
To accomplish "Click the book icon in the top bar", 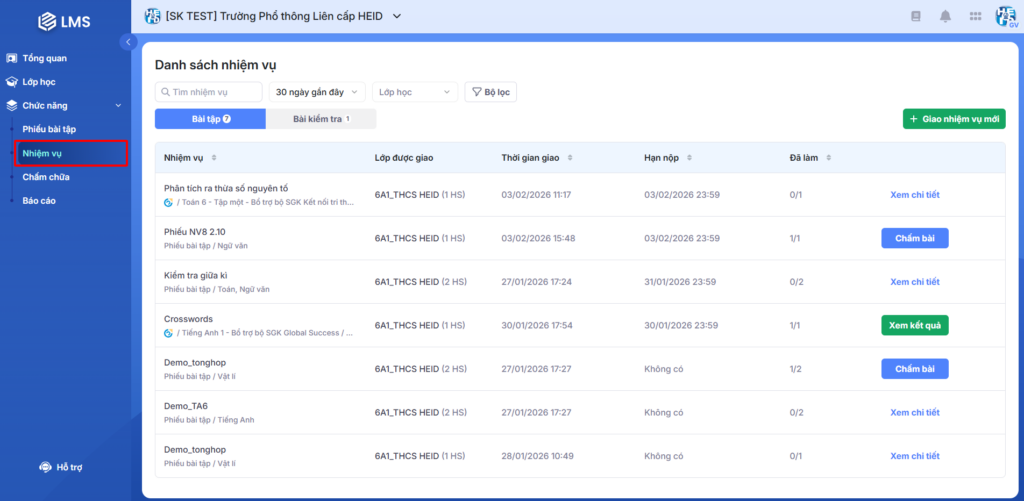I will [x=915, y=16].
